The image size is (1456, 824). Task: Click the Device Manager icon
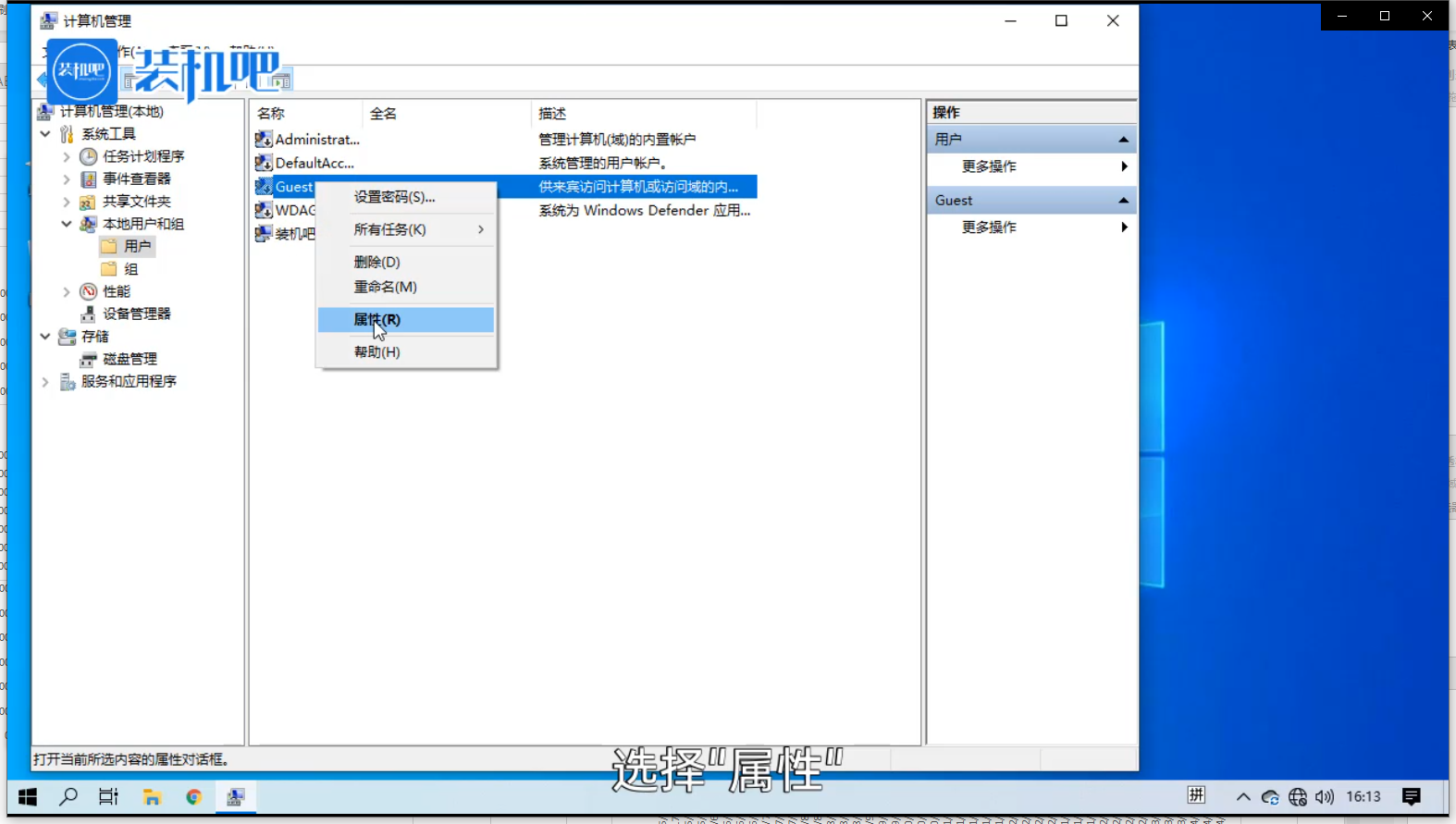pos(89,314)
